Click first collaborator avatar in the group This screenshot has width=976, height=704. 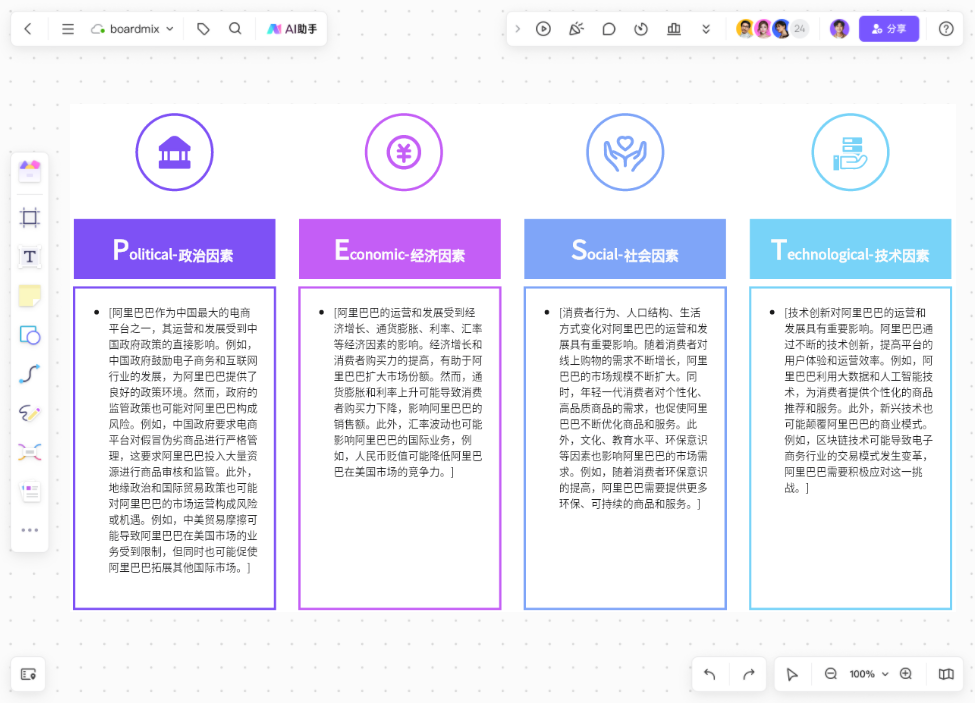745,29
